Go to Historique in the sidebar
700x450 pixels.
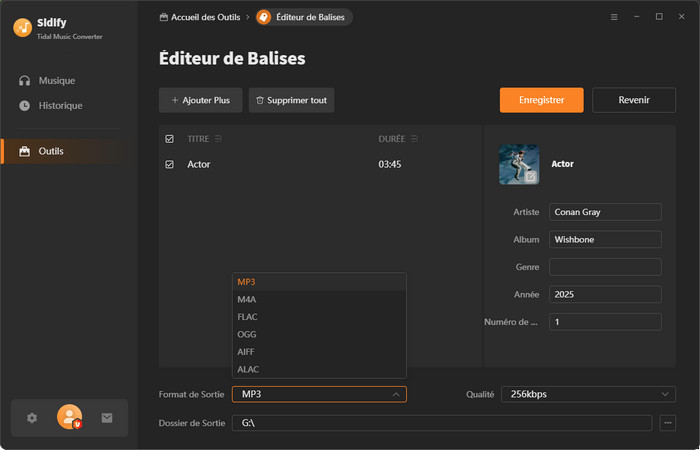click(60, 105)
